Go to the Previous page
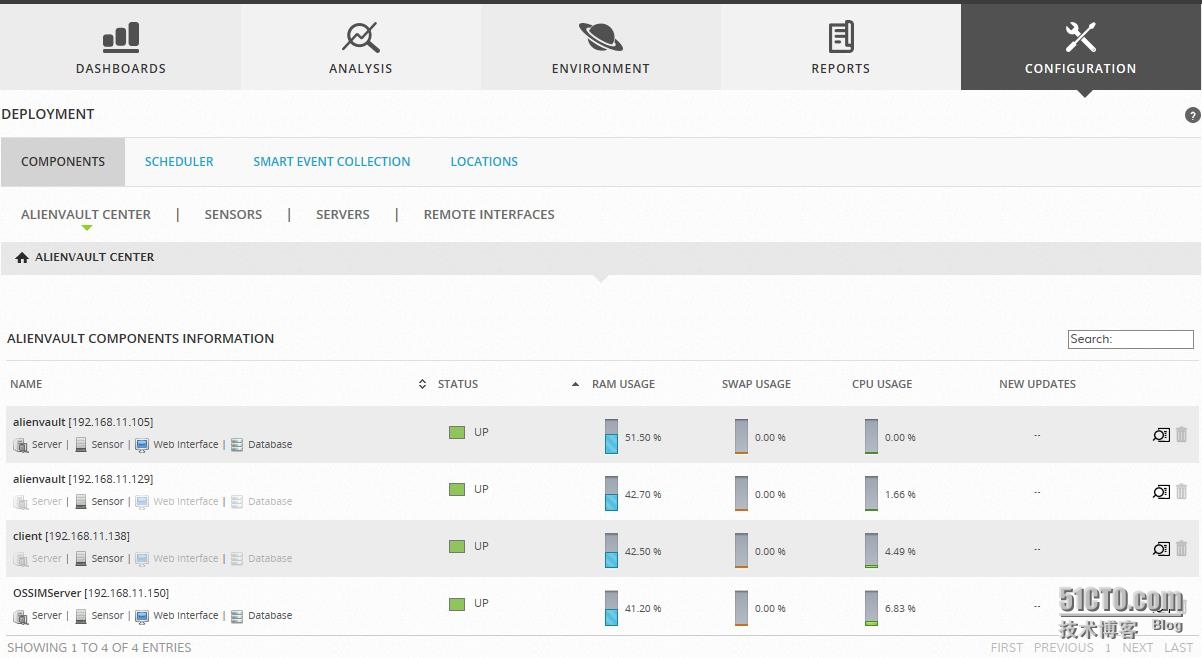 (x=1064, y=648)
